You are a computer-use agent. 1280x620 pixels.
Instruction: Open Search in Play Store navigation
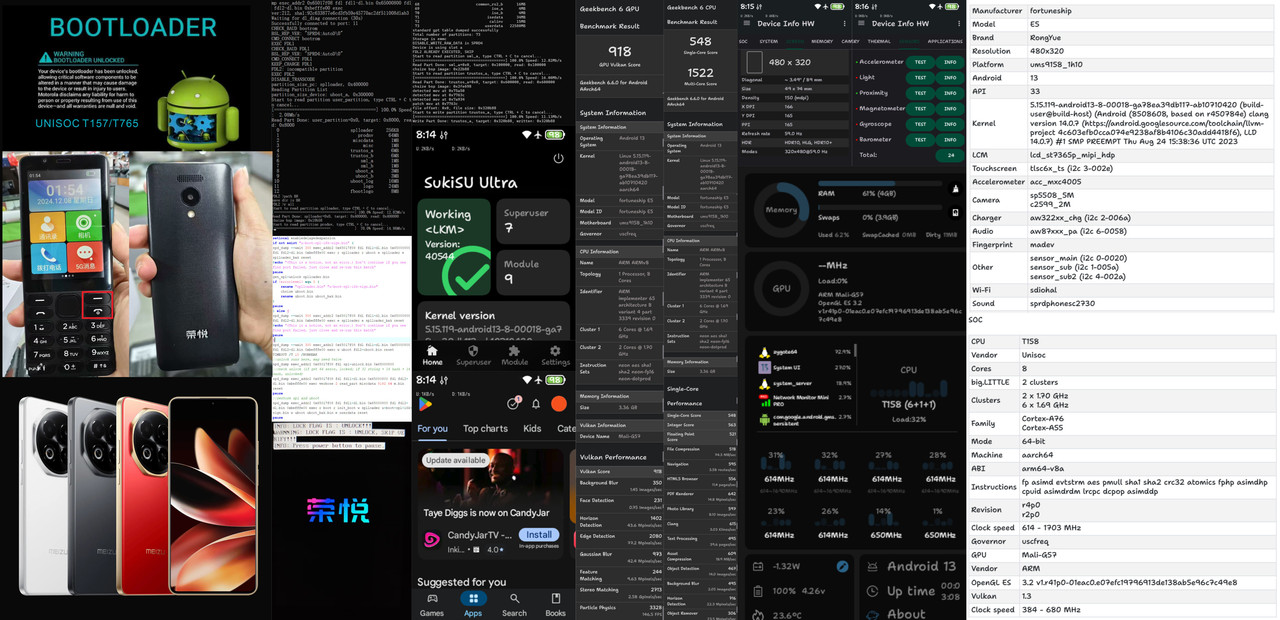pos(514,604)
